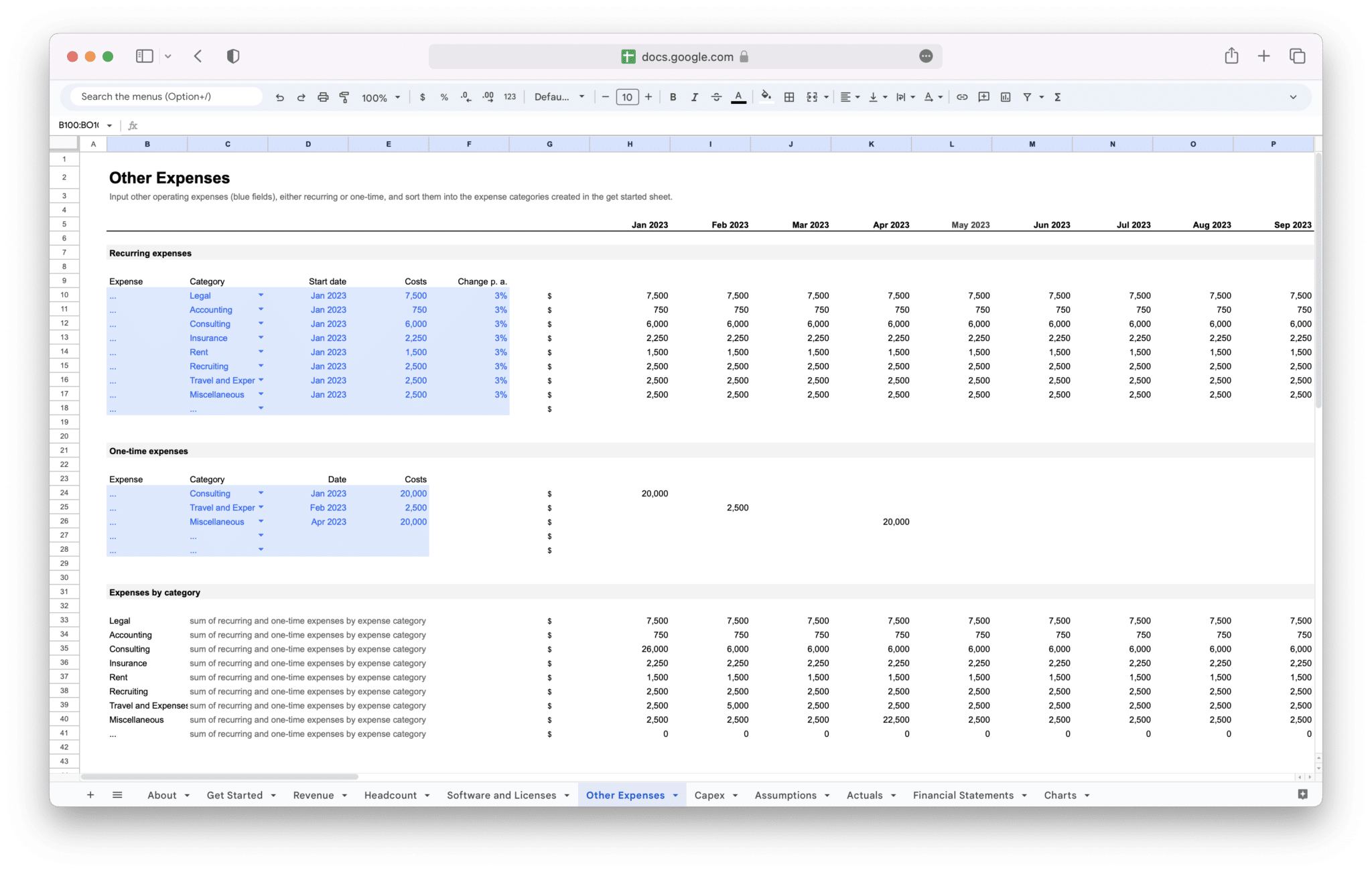Open the functions (sigma) menu
The height and width of the screenshot is (872, 1372).
1058,97
